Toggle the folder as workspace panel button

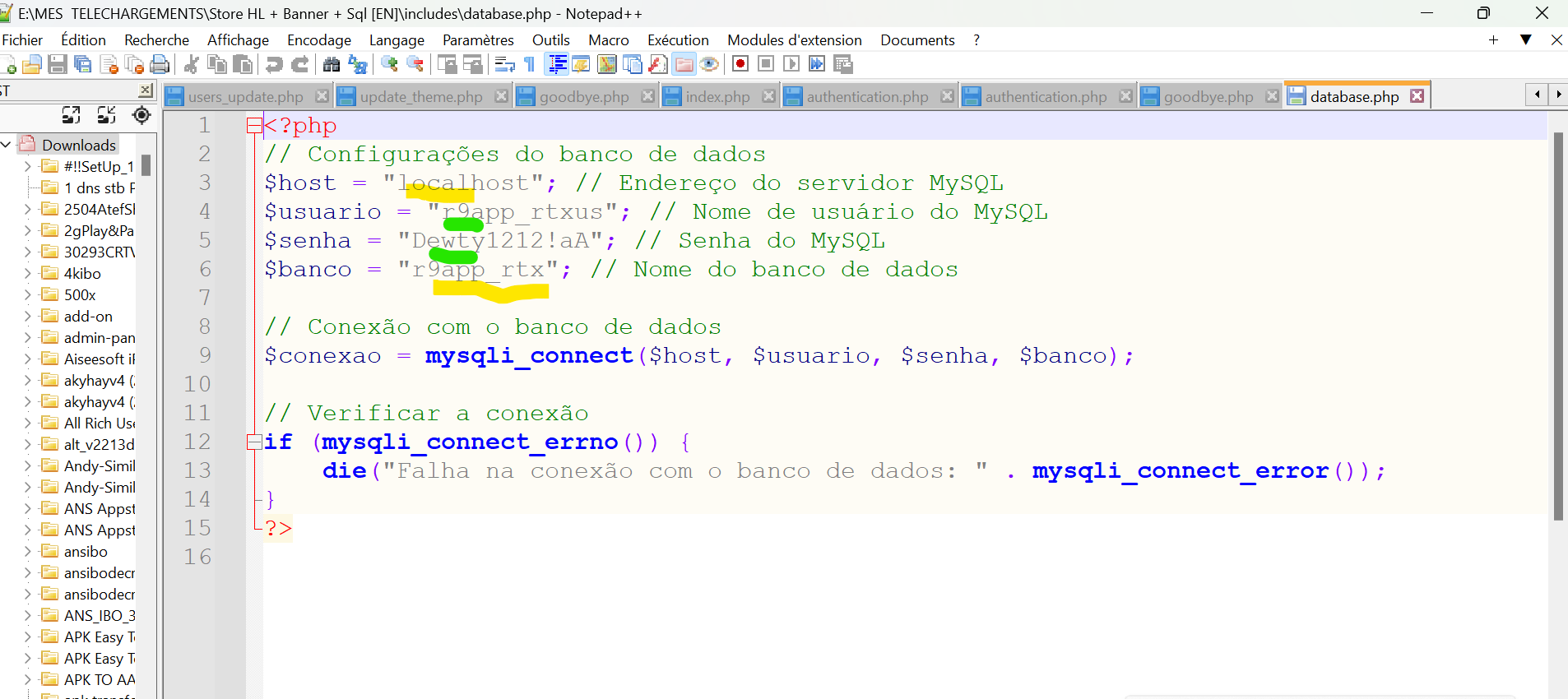click(684, 64)
